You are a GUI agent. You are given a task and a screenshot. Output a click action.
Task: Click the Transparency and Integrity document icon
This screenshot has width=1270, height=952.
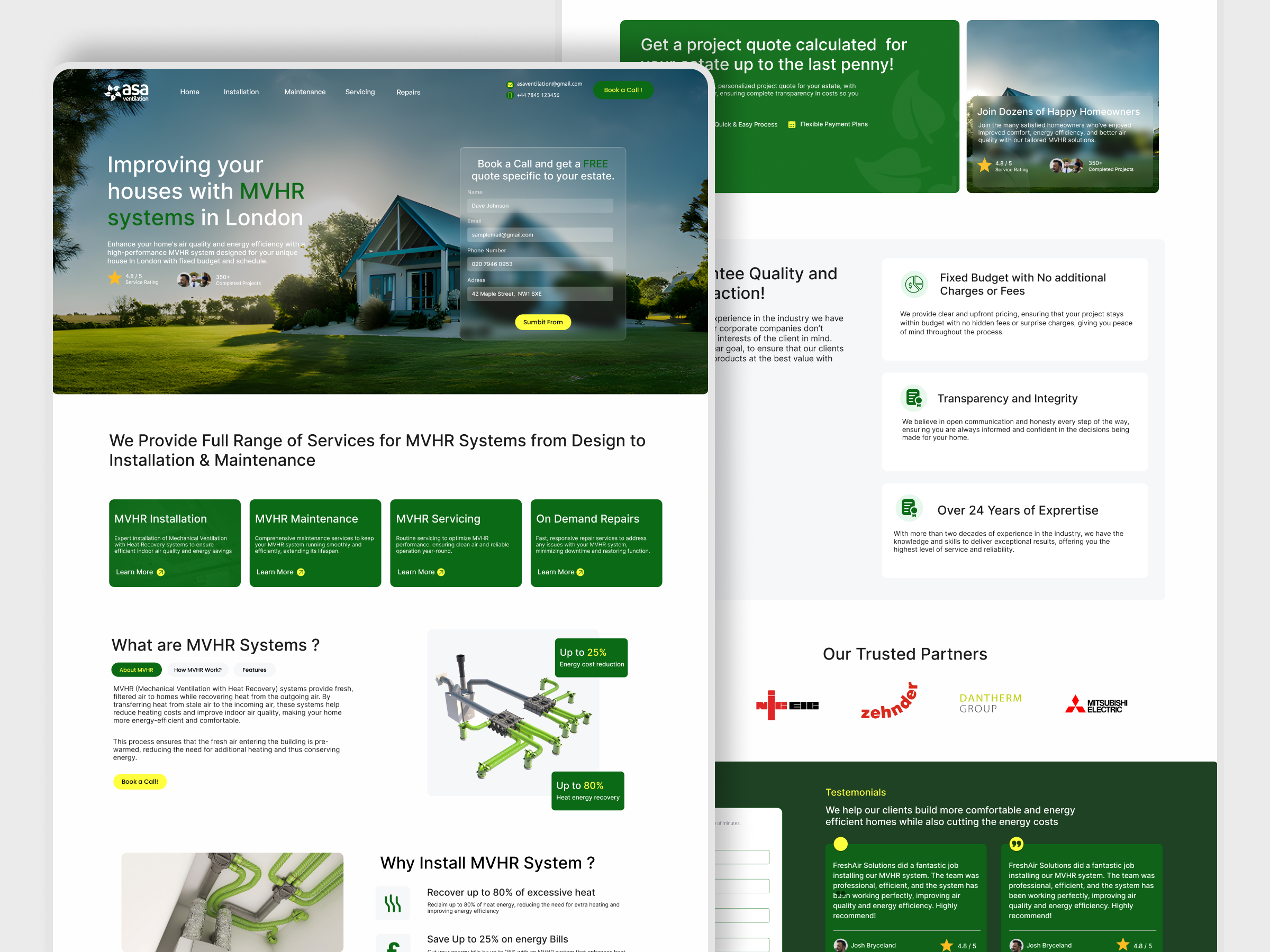coord(913,398)
